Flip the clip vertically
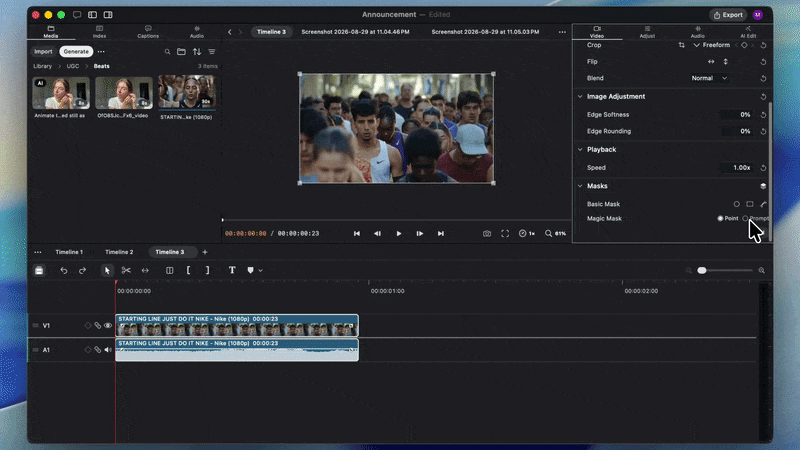Screen dimensions: 800x450 (726, 62)
